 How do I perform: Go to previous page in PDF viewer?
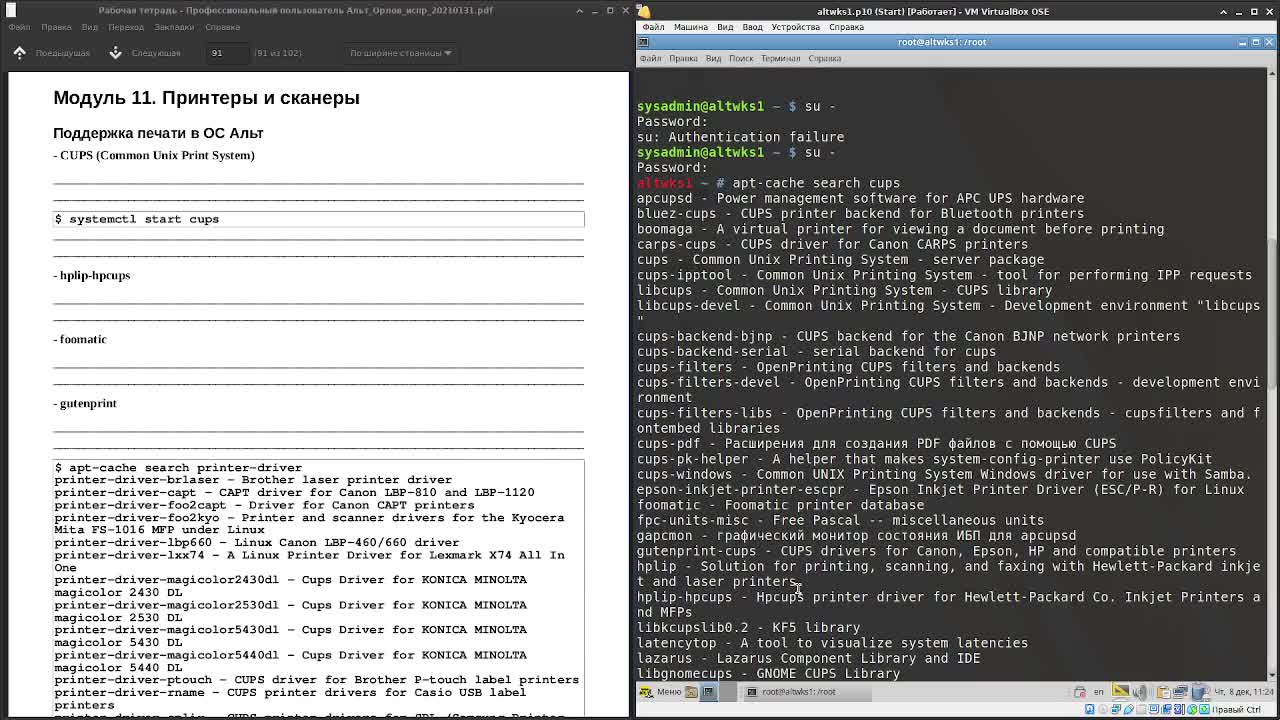pyautogui.click(x=52, y=53)
